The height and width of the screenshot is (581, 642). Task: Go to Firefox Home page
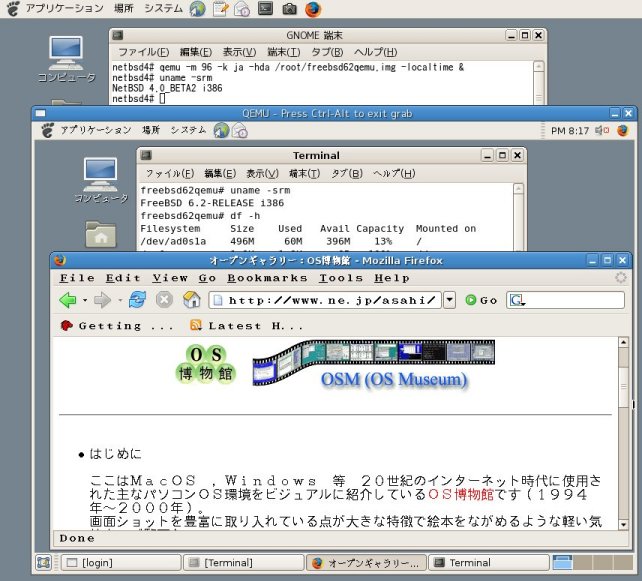click(191, 300)
